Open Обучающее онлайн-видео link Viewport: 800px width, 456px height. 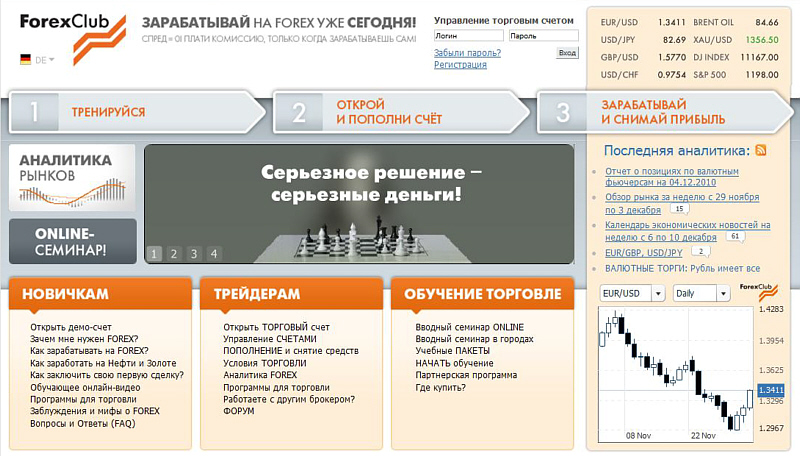tap(85, 387)
